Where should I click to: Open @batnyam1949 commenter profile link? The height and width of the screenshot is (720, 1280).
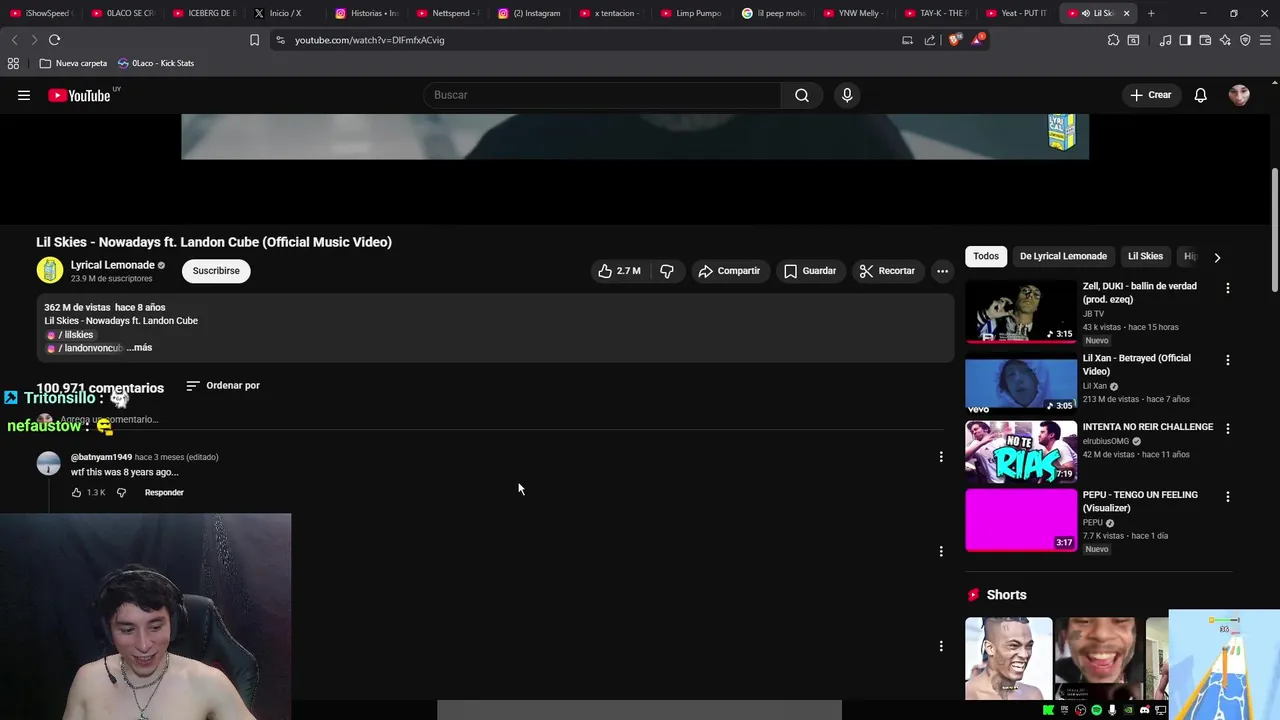(101, 457)
